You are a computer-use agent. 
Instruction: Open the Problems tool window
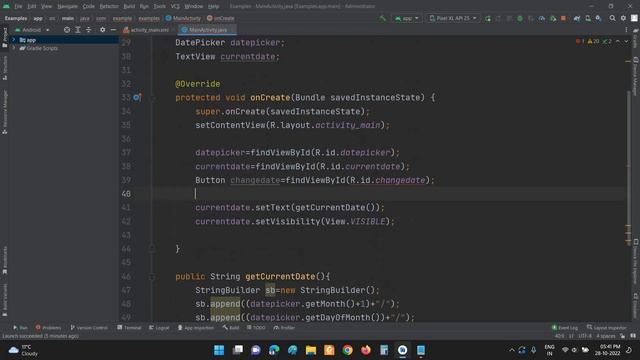[x=48, y=328]
